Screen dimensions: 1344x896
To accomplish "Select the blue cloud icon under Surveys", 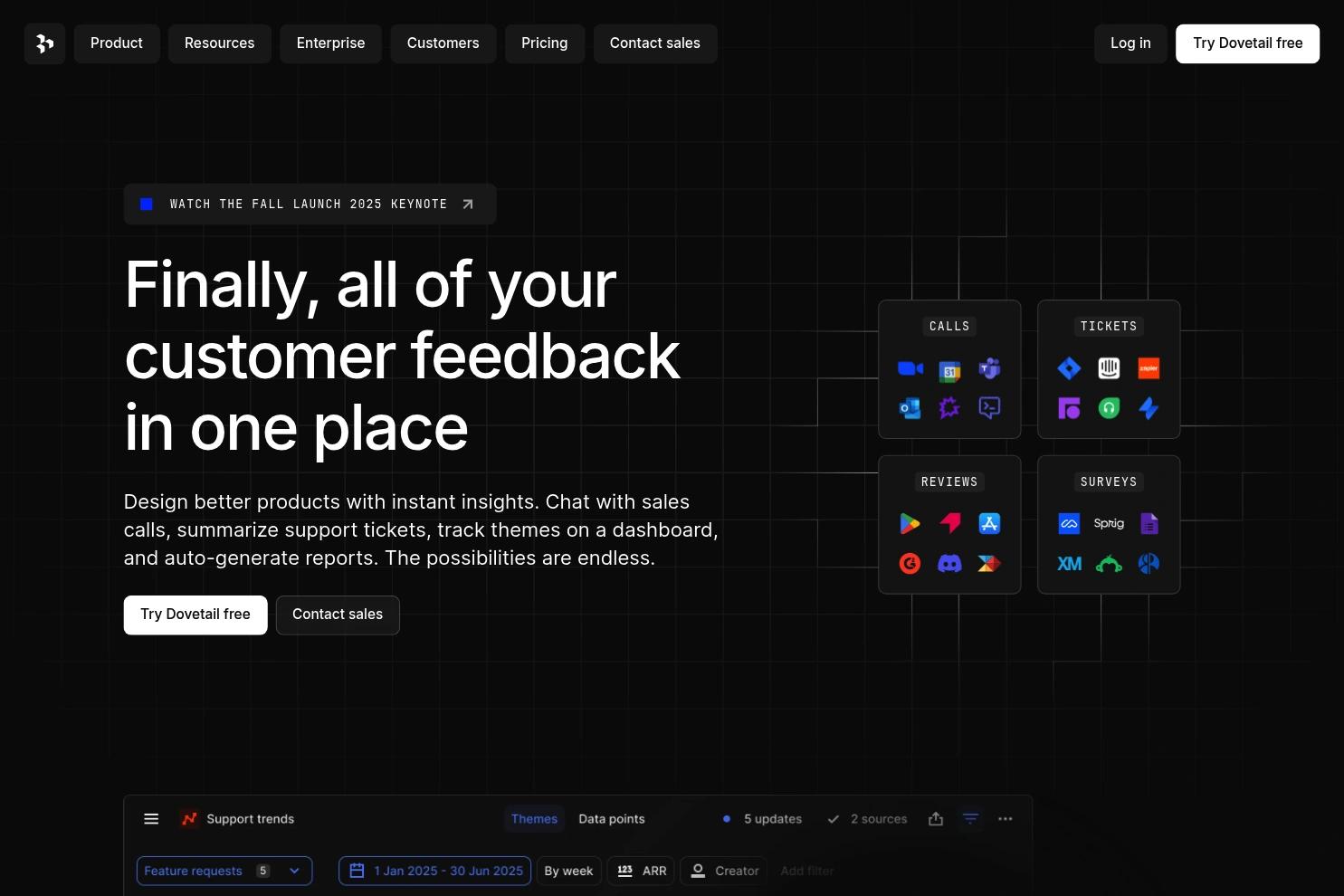I will point(1069,523).
